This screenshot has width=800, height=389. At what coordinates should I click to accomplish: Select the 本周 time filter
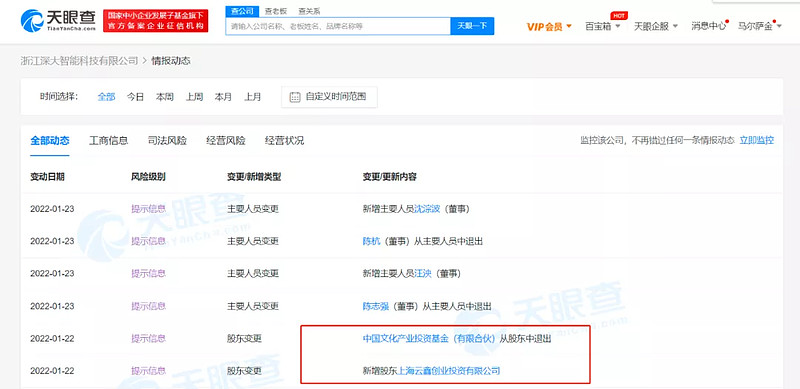point(165,96)
